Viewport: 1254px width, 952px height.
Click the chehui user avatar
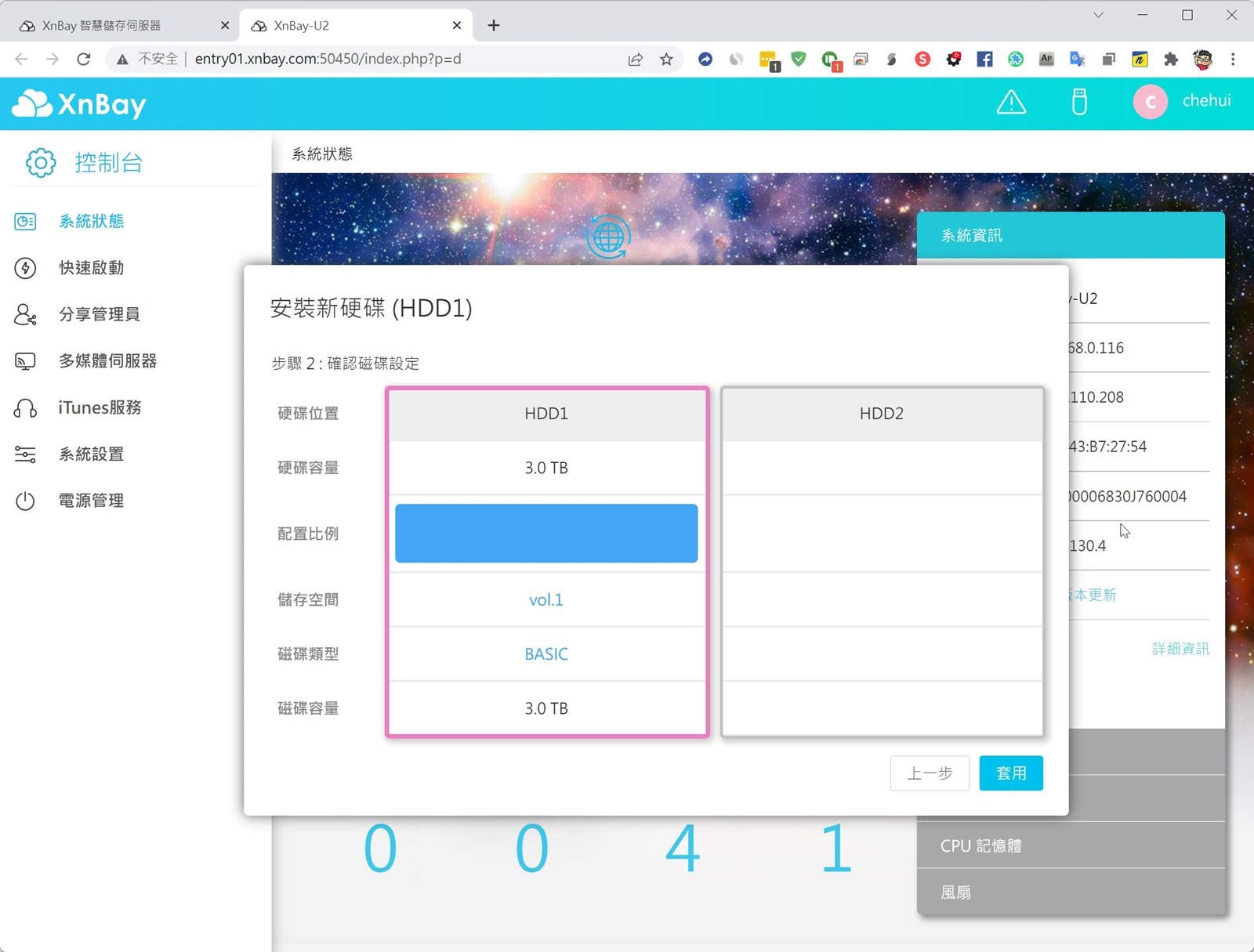pos(1150,102)
